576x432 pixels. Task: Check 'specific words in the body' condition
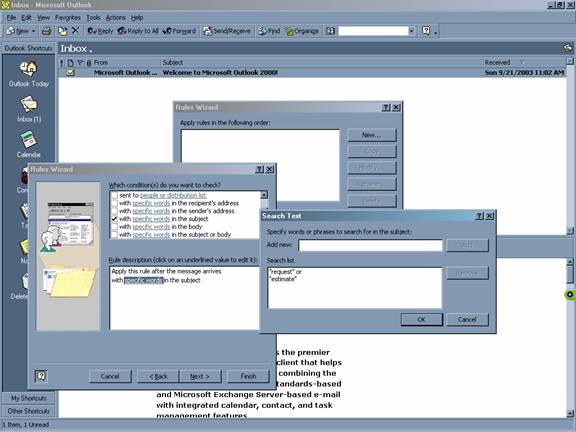pos(114,227)
